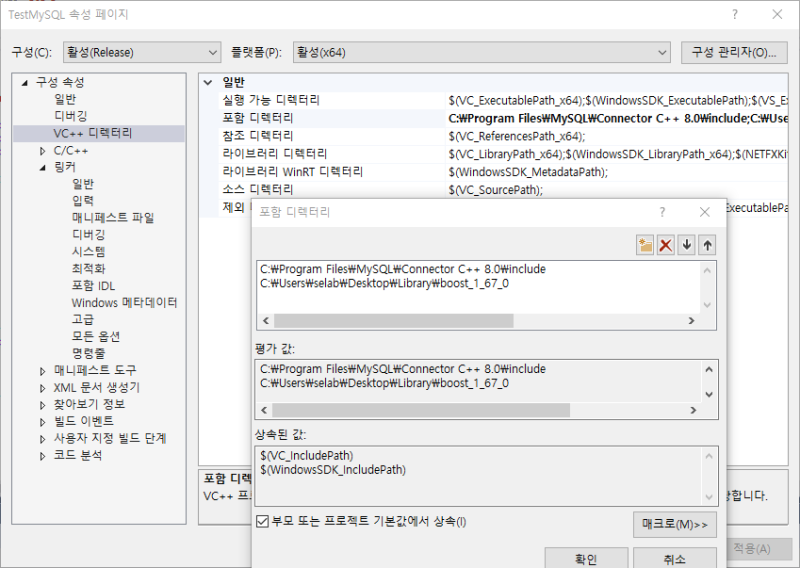Image resolution: width=800 pixels, height=568 pixels.
Task: Expand the 코드 분석 node
Action: click(x=43, y=456)
